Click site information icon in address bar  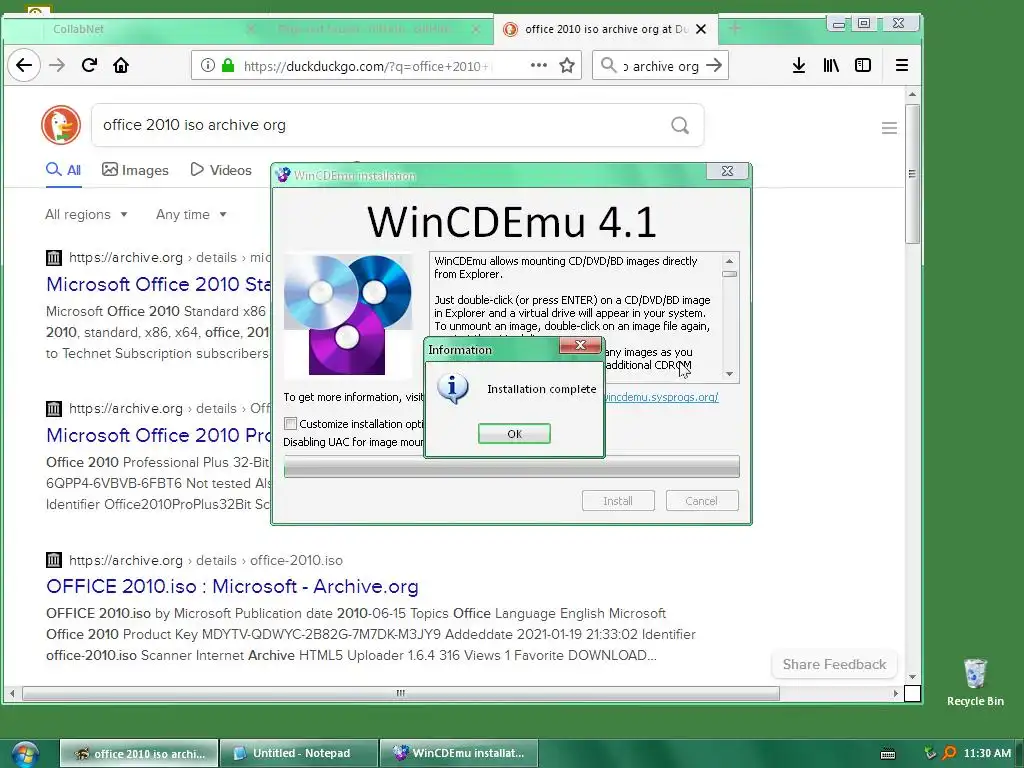(208, 65)
